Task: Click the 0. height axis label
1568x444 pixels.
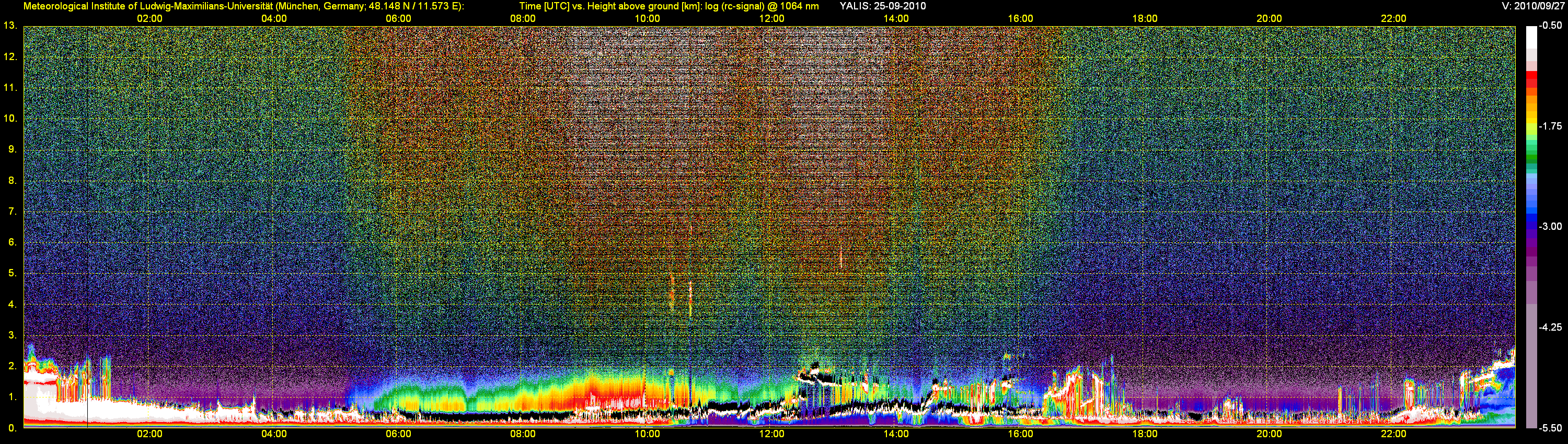Action: point(12,428)
